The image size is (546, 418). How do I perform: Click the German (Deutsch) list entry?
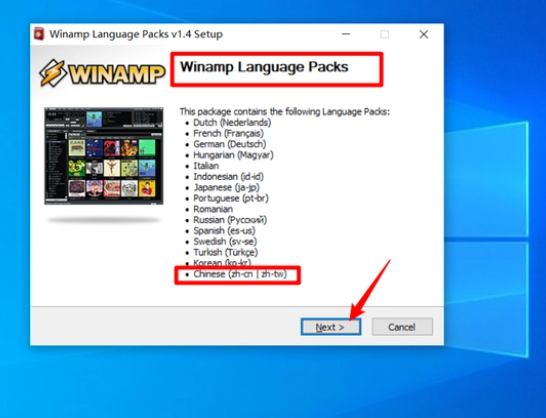click(230, 144)
